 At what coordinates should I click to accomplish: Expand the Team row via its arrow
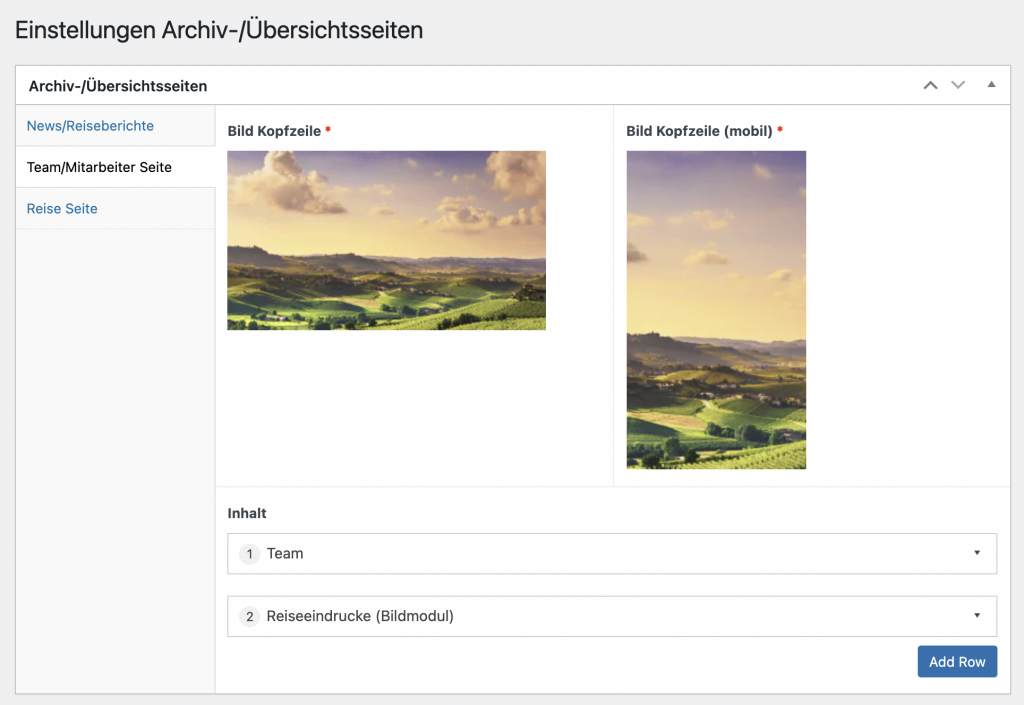tap(976, 553)
